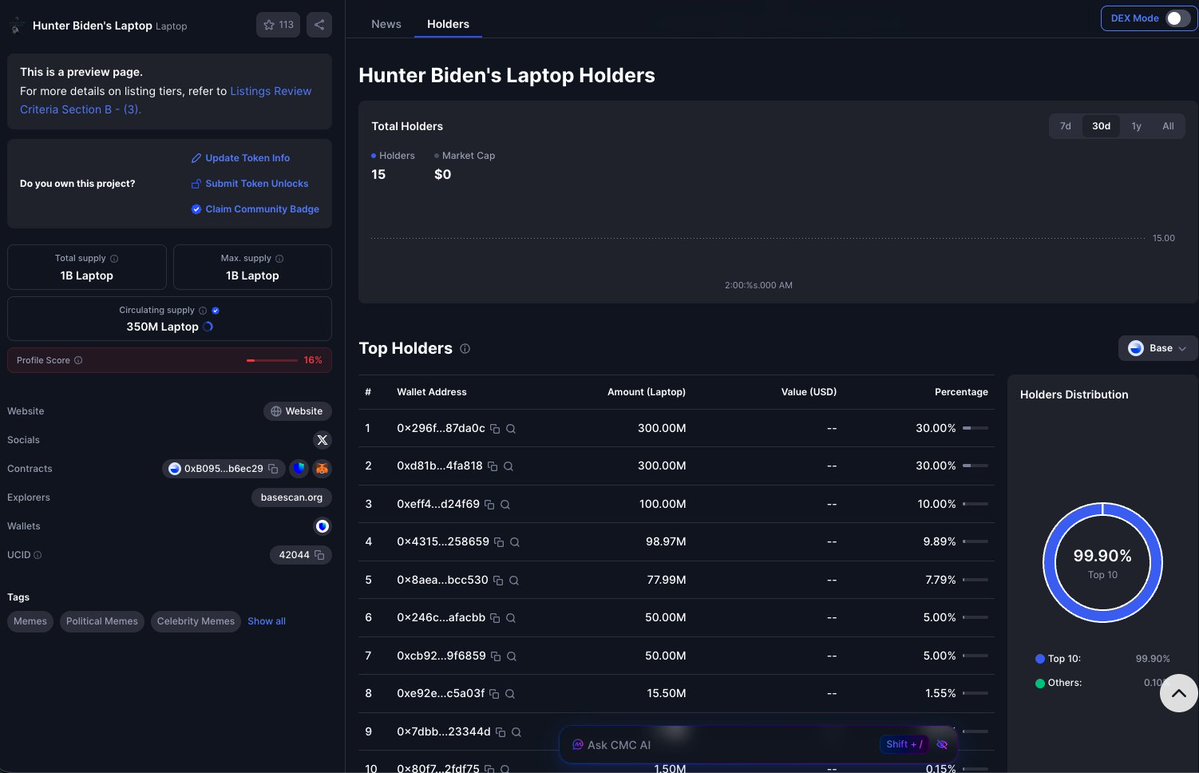Viewport: 1199px width, 773px height.
Task: Click the 30.00% bar for 0x296f...87da0c
Action: pyautogui.click(x=975, y=428)
